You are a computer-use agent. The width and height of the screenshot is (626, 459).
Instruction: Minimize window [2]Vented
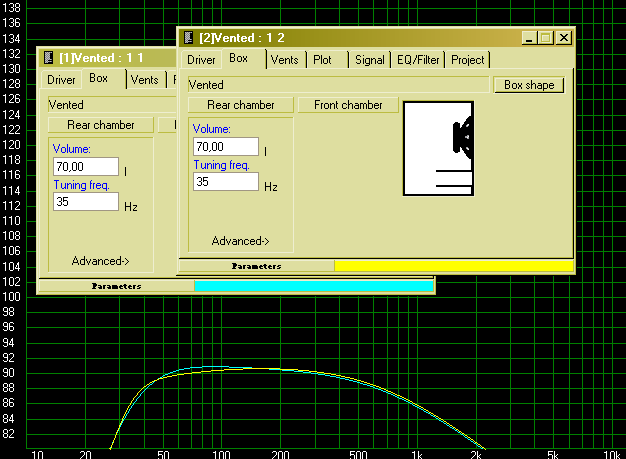click(x=529, y=38)
